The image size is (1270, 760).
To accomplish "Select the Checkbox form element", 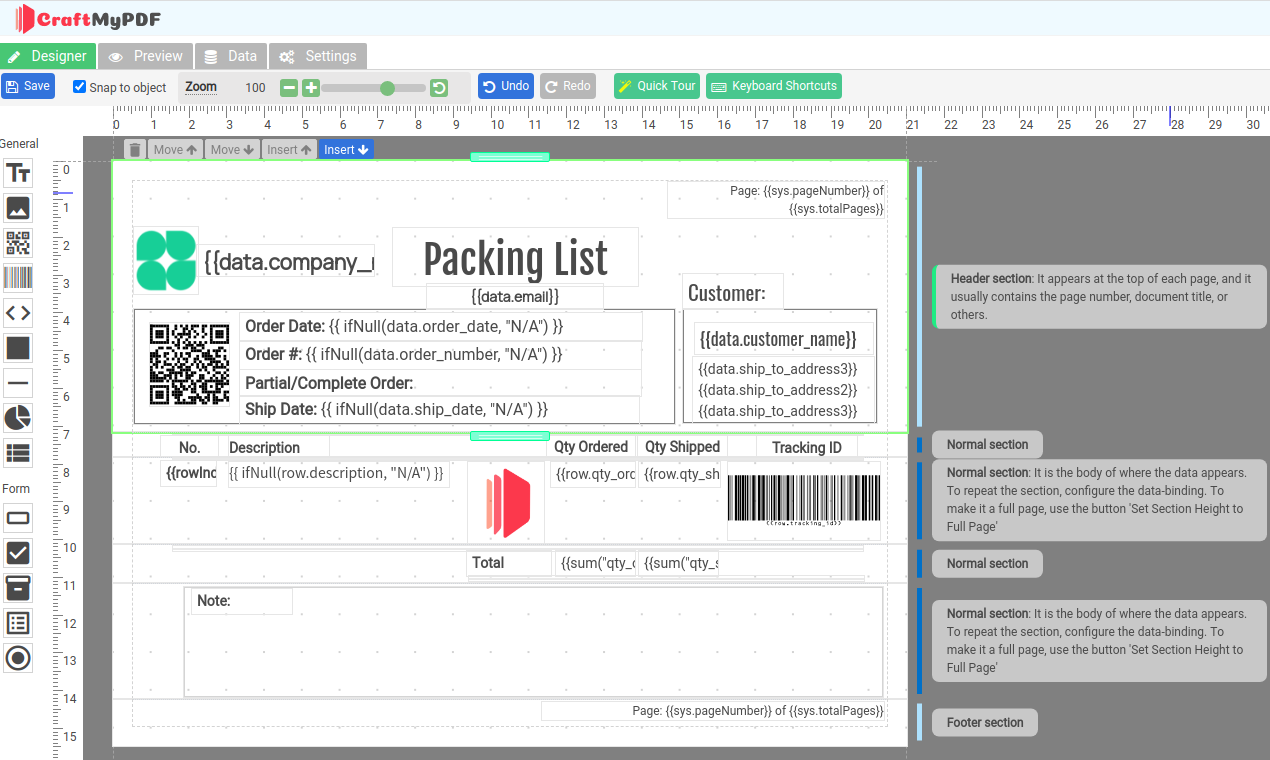I will pos(17,553).
